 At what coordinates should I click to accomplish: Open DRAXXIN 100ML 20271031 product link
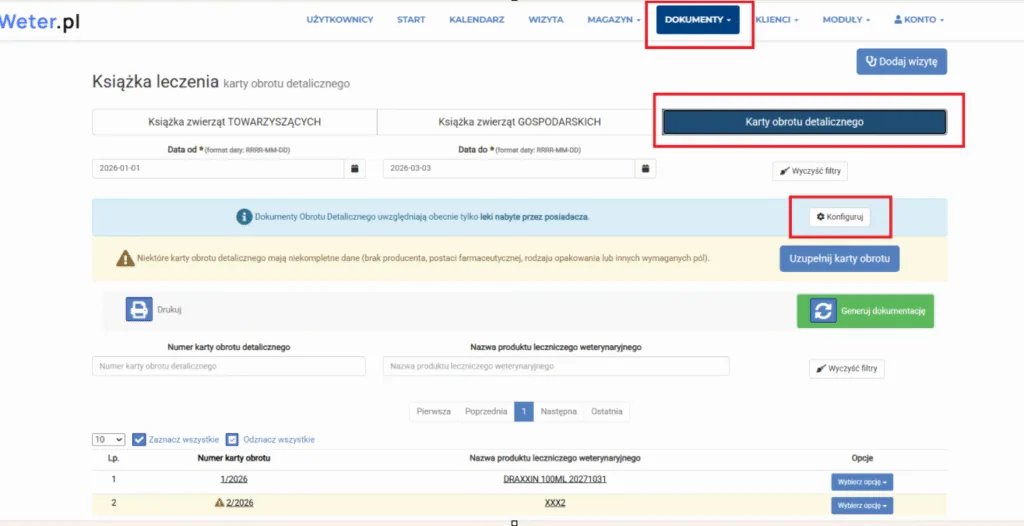tap(555, 479)
